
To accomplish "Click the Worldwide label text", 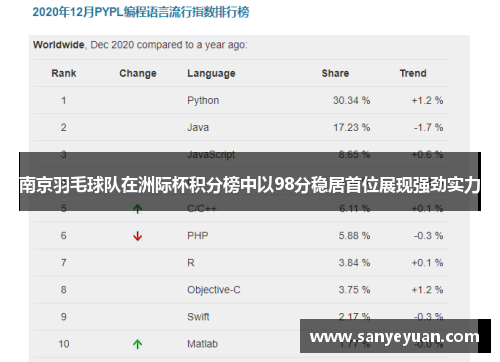I will click(x=59, y=45).
